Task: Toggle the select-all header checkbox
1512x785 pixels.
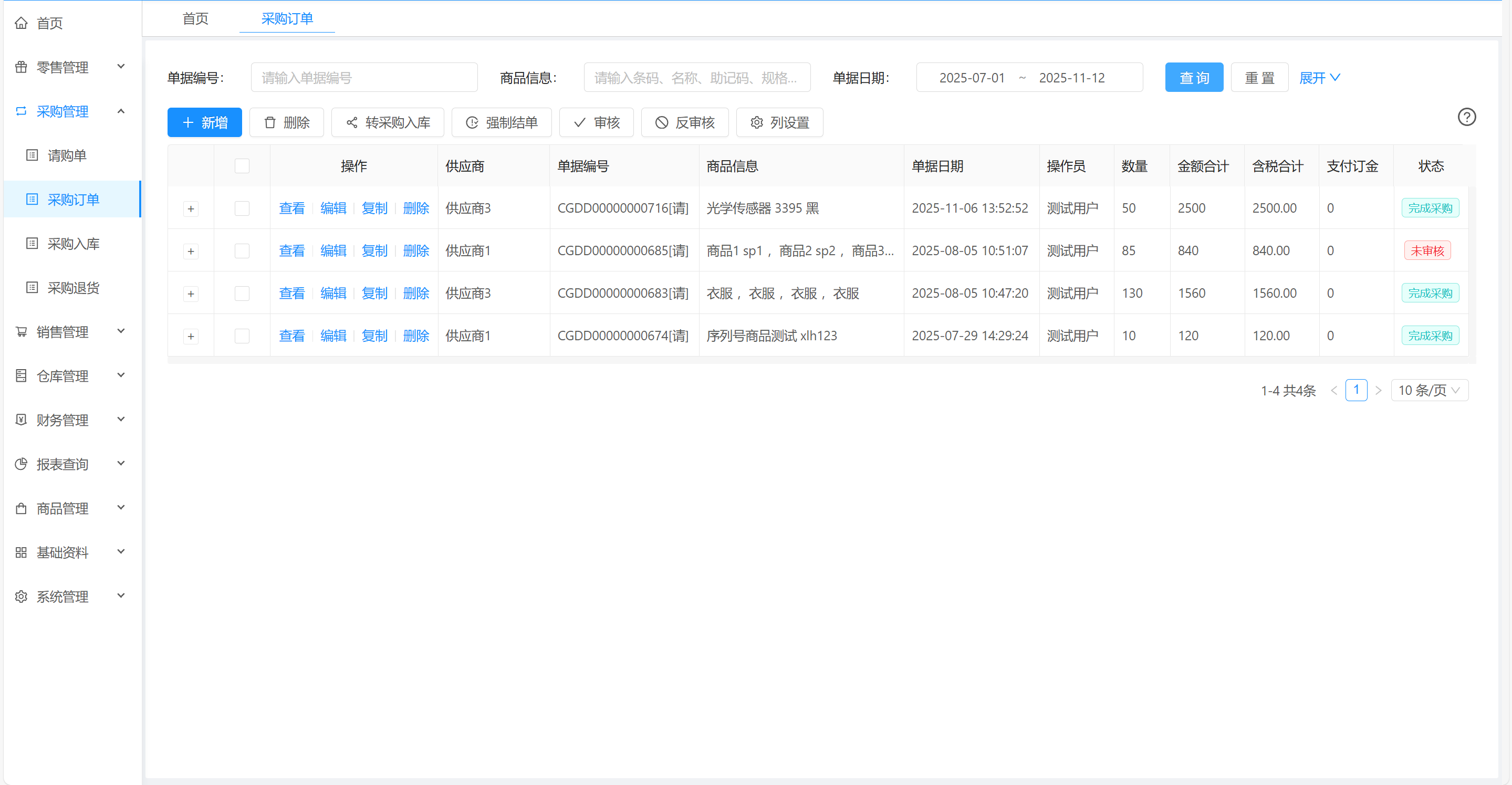Action: [242, 166]
